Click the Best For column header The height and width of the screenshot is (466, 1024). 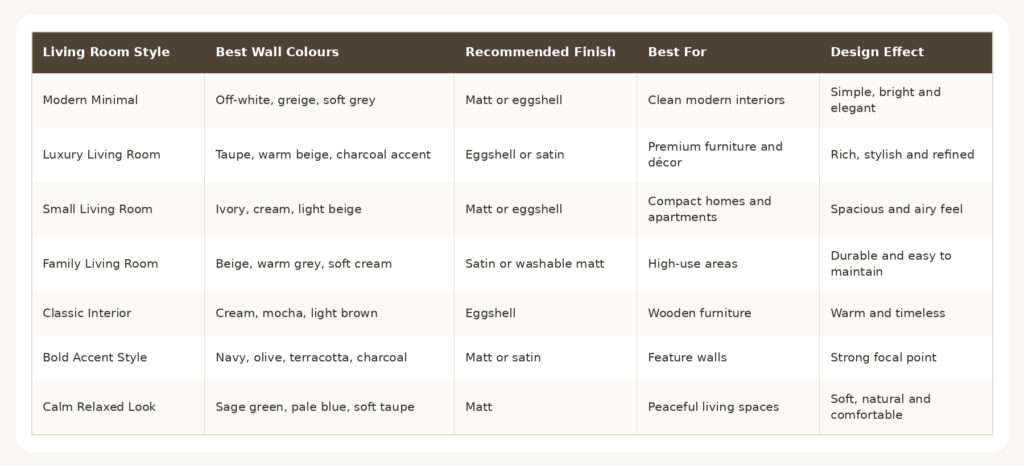pyautogui.click(x=728, y=52)
